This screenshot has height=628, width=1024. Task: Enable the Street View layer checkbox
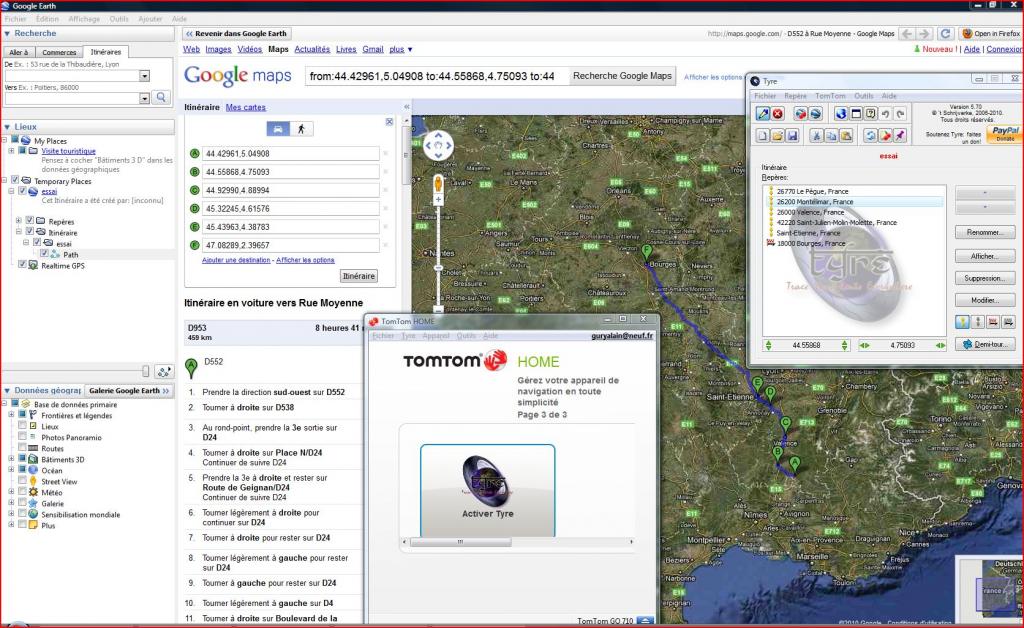[x=22, y=480]
